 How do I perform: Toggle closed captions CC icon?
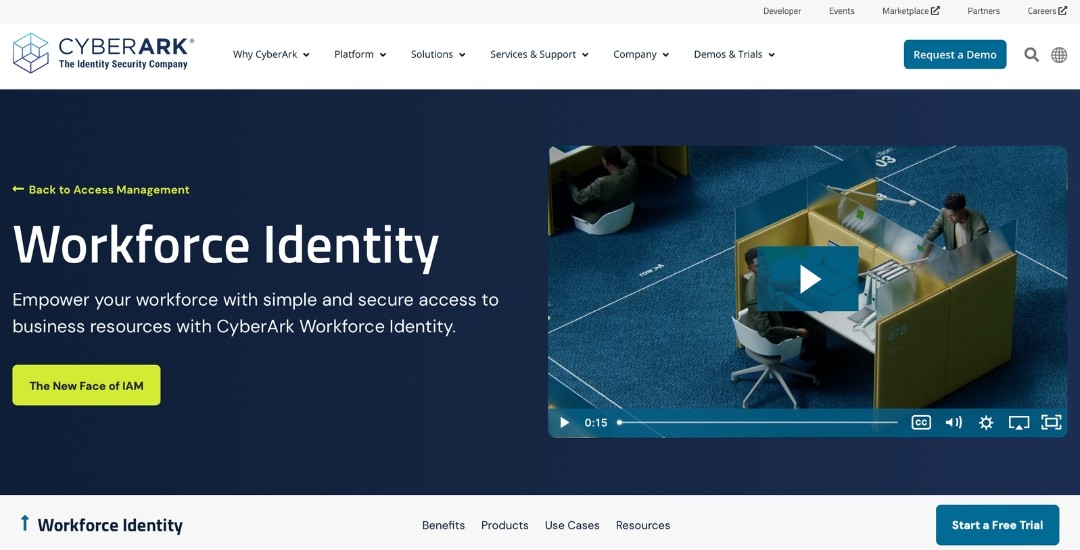[x=921, y=423]
